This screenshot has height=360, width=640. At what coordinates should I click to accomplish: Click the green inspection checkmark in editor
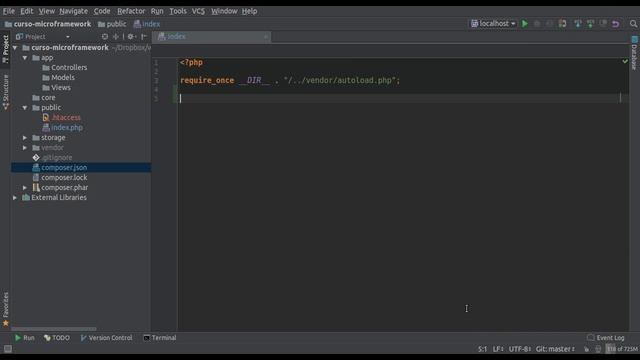tap(624, 62)
